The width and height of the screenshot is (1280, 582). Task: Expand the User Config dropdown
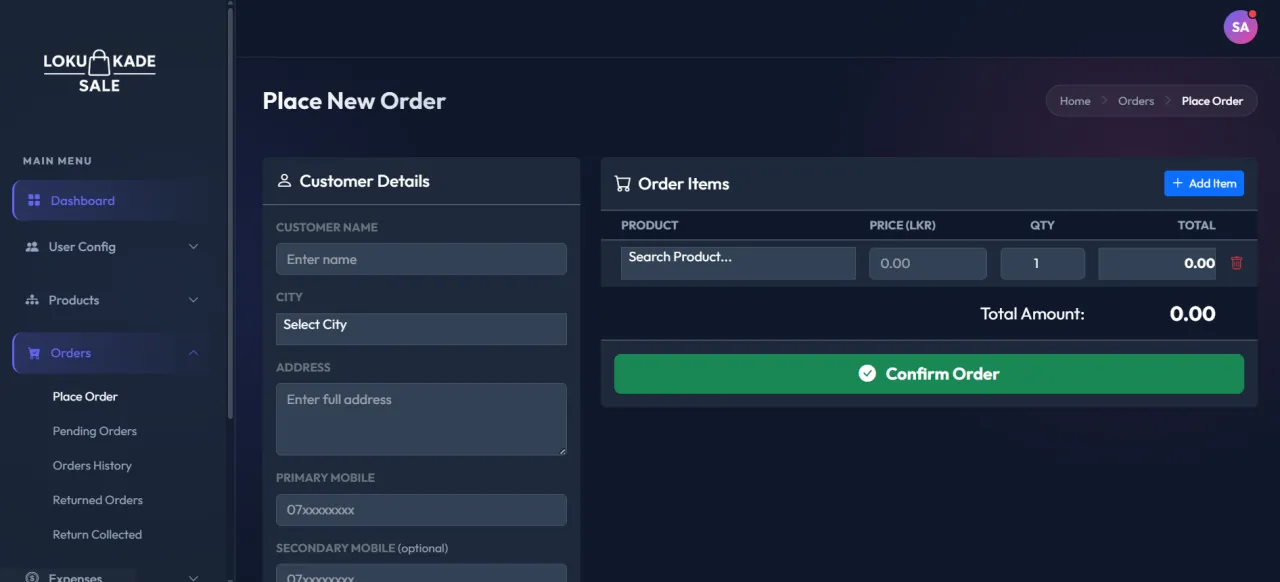pyautogui.click(x=193, y=247)
